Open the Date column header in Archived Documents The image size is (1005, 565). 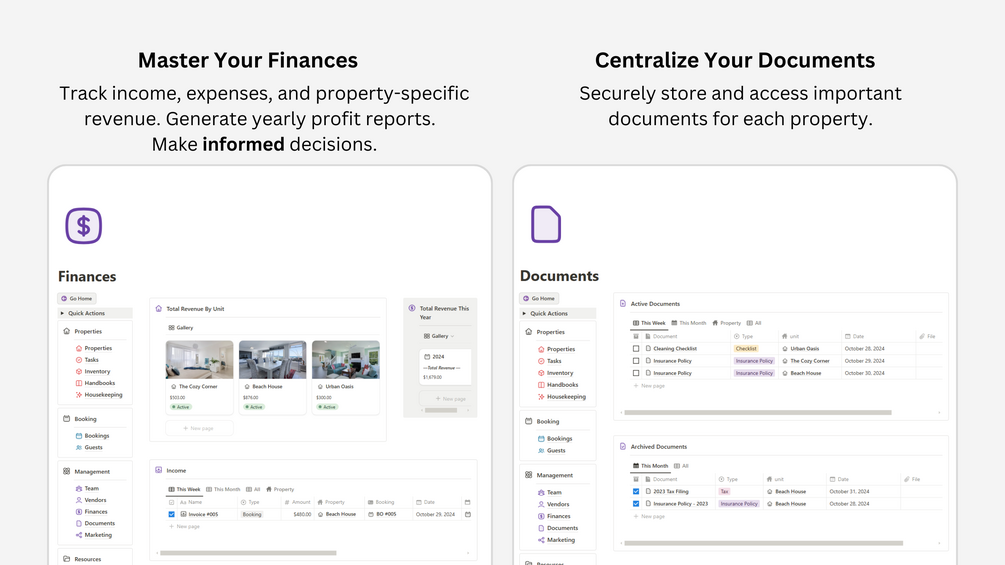tap(839, 479)
